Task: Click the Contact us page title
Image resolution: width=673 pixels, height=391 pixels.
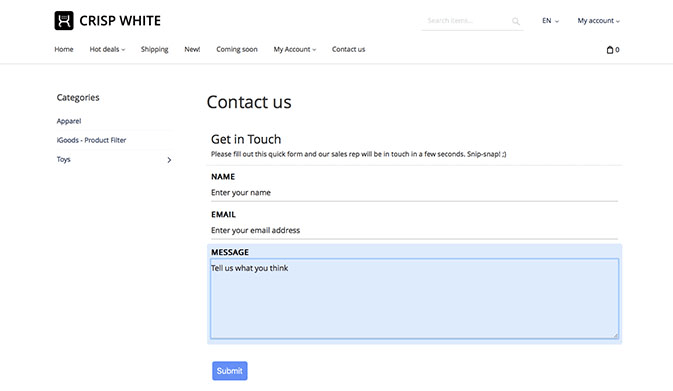Action: [249, 102]
